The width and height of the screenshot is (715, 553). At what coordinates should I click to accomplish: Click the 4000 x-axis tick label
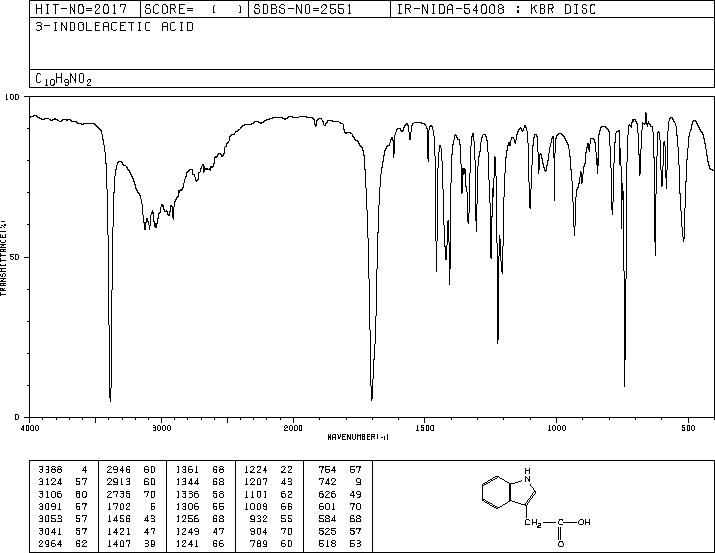[29, 428]
